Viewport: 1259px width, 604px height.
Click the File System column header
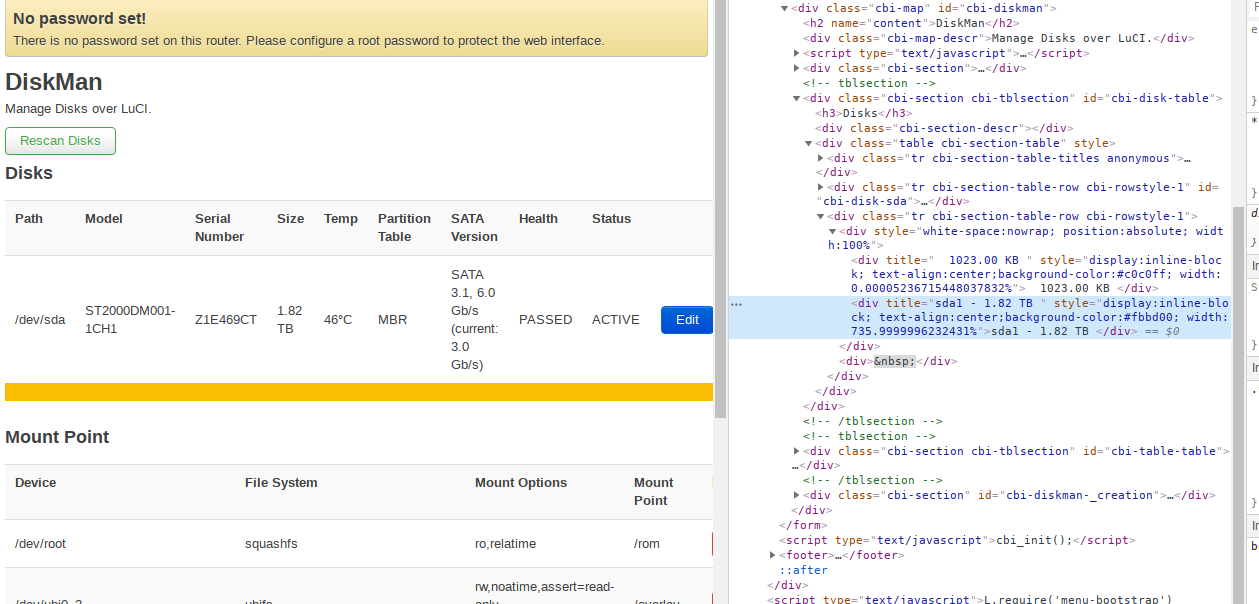pyautogui.click(x=281, y=483)
